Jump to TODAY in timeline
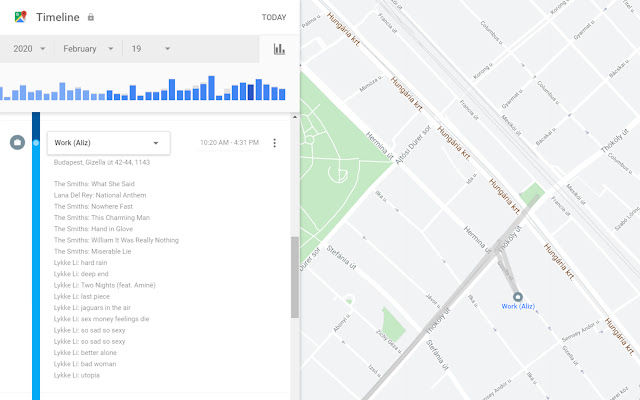The width and height of the screenshot is (640, 400). click(274, 17)
